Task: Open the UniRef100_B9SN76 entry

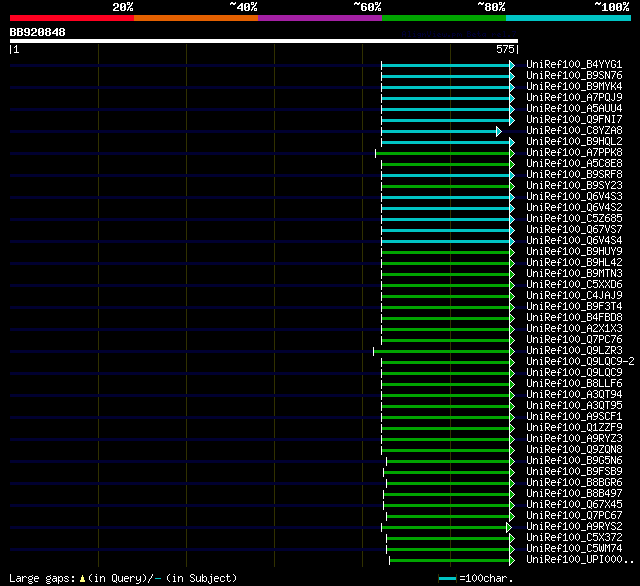Action: pyautogui.click(x=574, y=75)
